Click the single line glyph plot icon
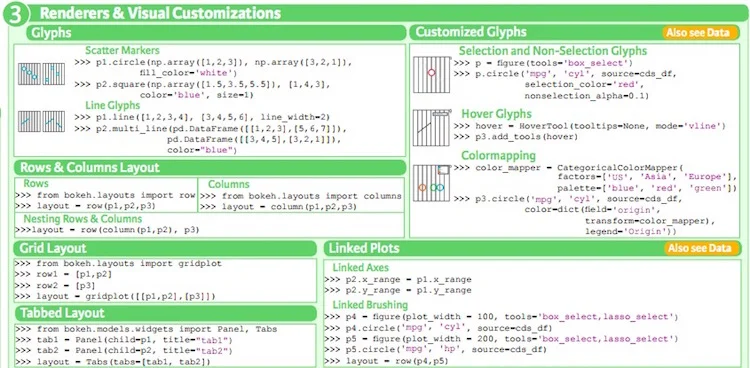Image resolution: width=750 pixels, height=368 pixels. coord(29,122)
